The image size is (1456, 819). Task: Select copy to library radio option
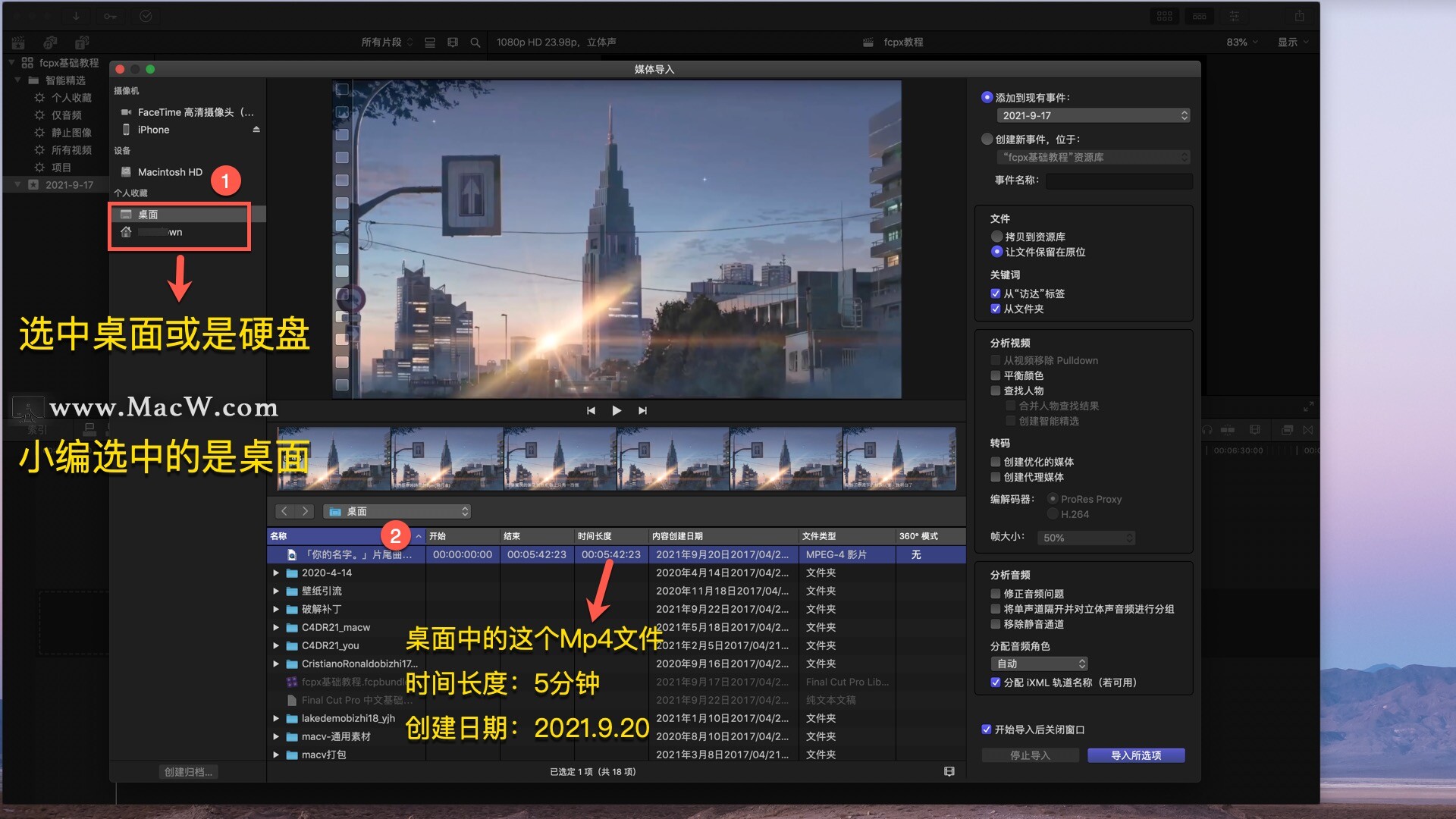tap(996, 237)
